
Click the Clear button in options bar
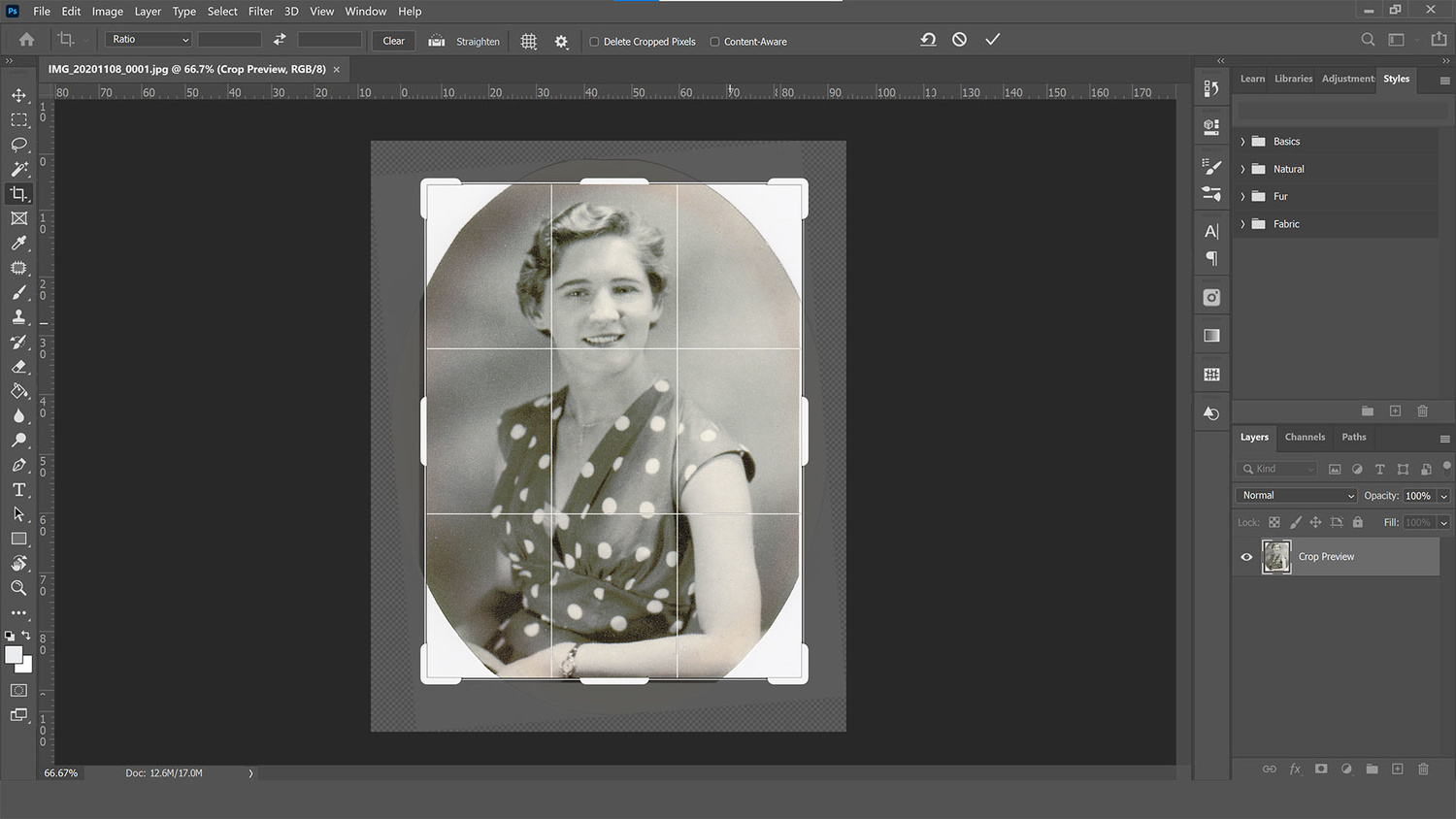pos(392,41)
